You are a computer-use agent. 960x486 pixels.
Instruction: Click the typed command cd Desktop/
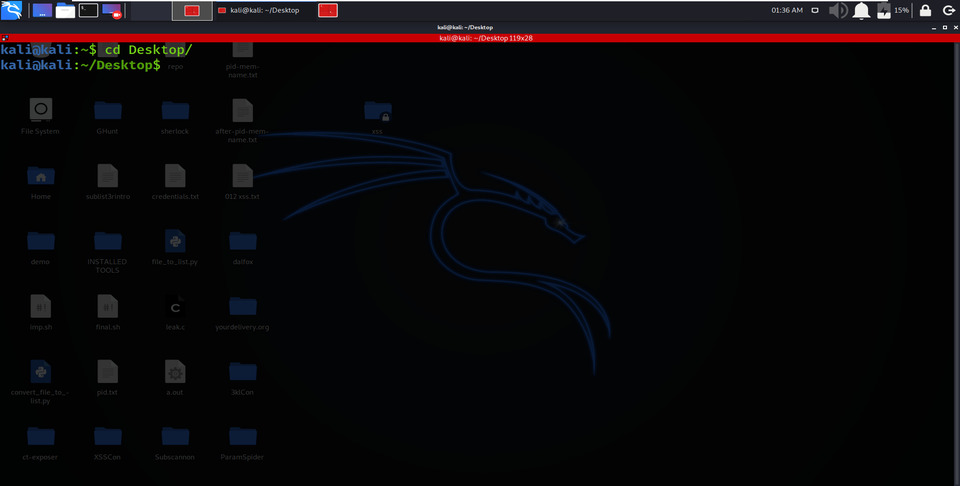coord(148,50)
